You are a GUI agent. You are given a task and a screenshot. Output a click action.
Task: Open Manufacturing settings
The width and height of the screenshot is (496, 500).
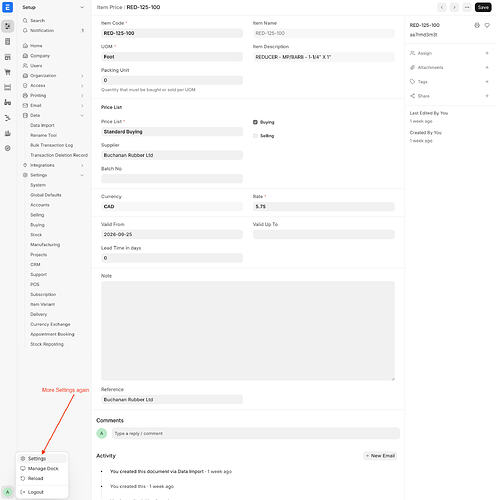click(45, 245)
